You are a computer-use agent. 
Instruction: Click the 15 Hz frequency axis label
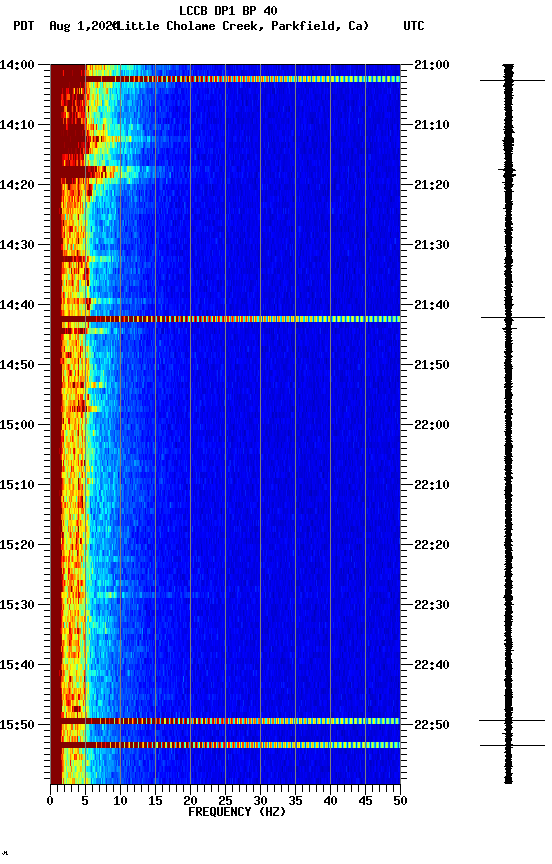pyautogui.click(x=155, y=801)
